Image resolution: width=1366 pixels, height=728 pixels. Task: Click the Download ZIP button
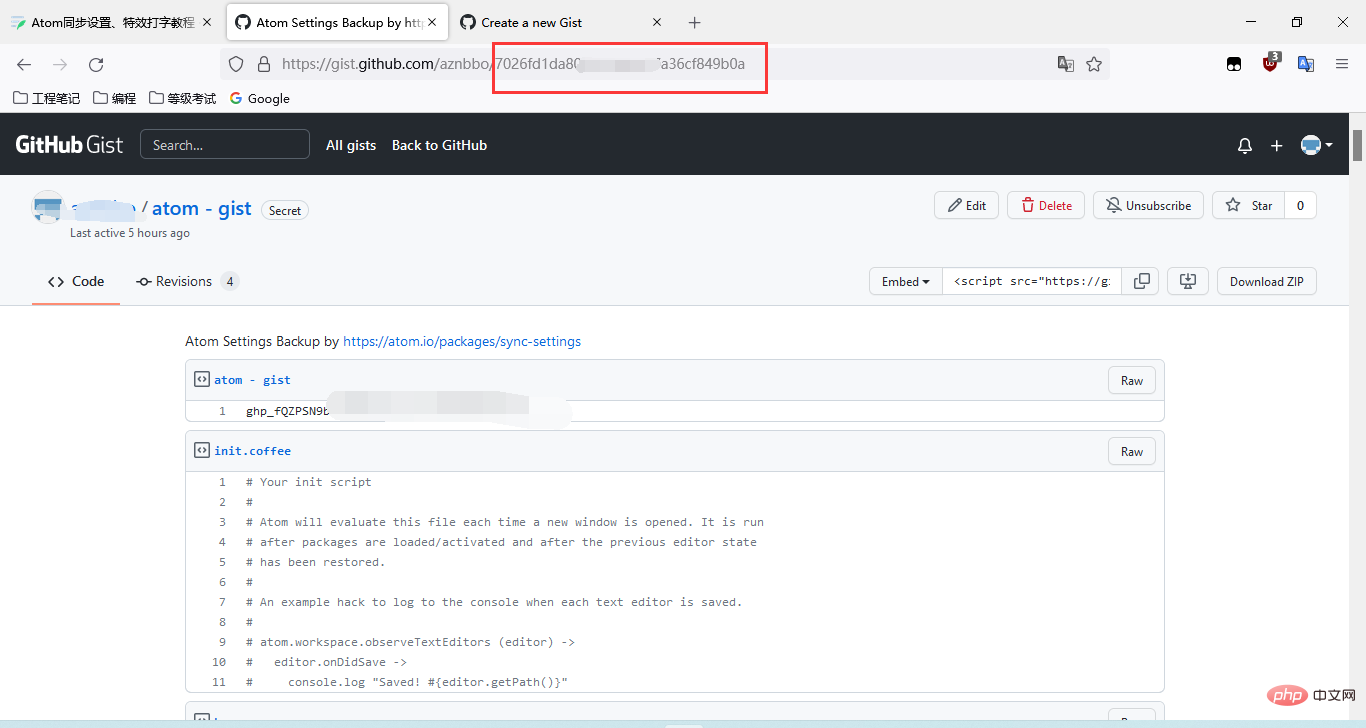(x=1267, y=282)
